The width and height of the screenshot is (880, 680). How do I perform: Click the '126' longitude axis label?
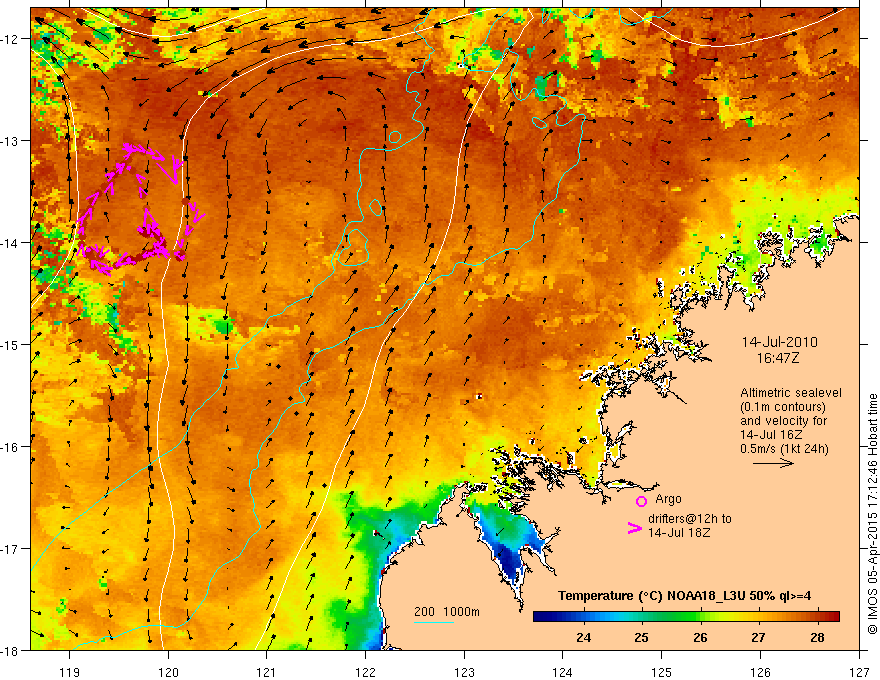[760, 672]
